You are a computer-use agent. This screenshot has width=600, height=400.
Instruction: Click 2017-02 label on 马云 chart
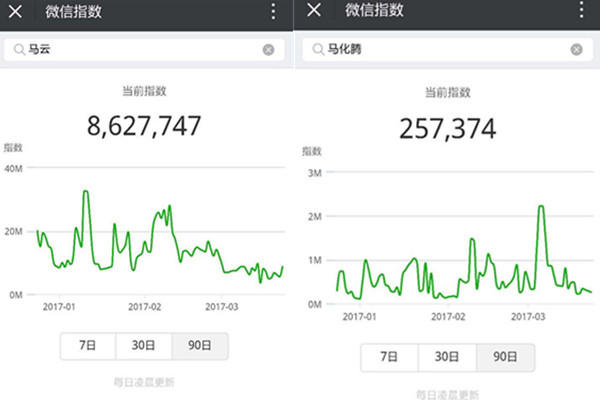(145, 307)
